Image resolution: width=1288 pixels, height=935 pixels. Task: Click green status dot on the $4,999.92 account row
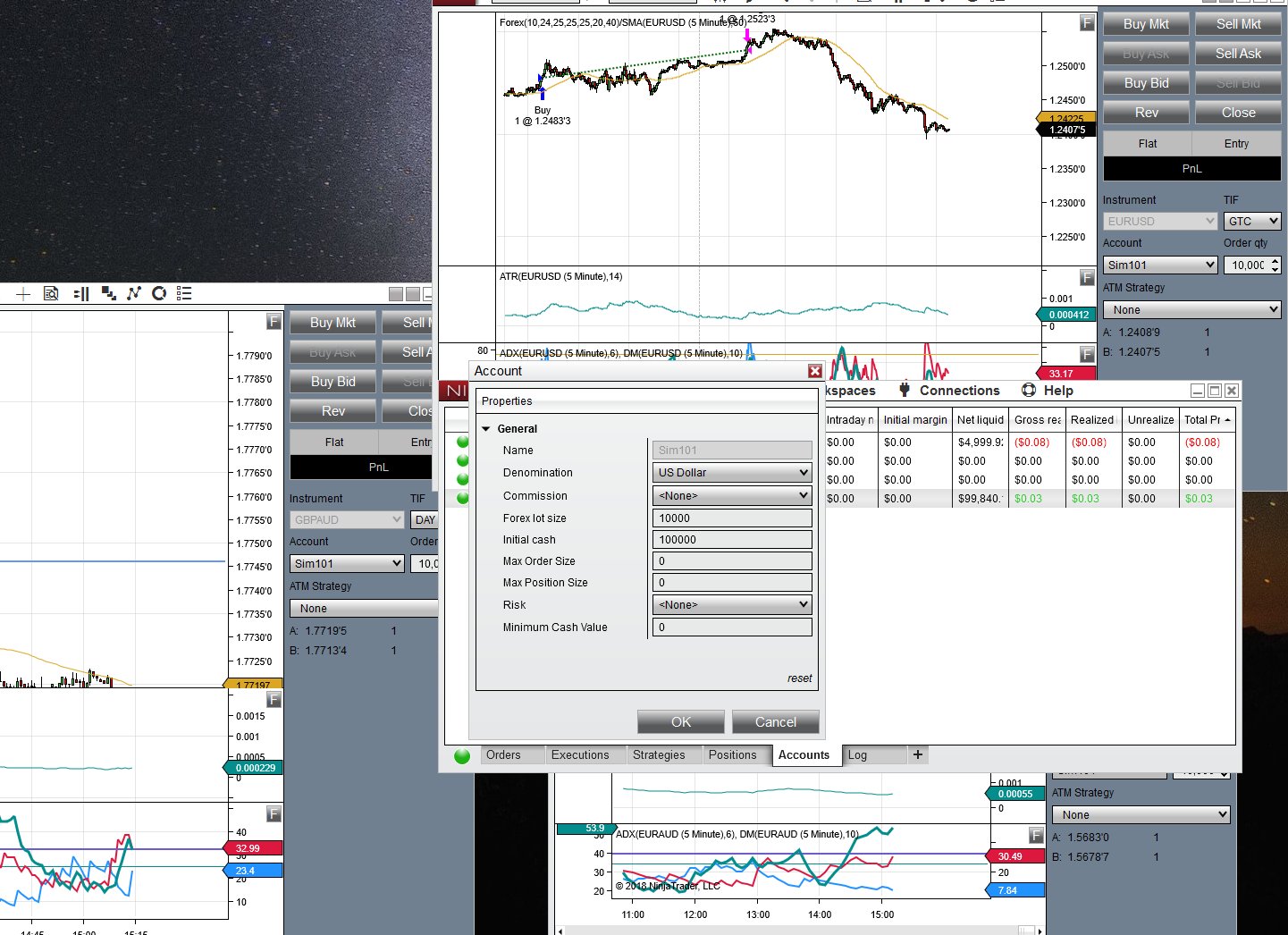pyautogui.click(x=462, y=442)
